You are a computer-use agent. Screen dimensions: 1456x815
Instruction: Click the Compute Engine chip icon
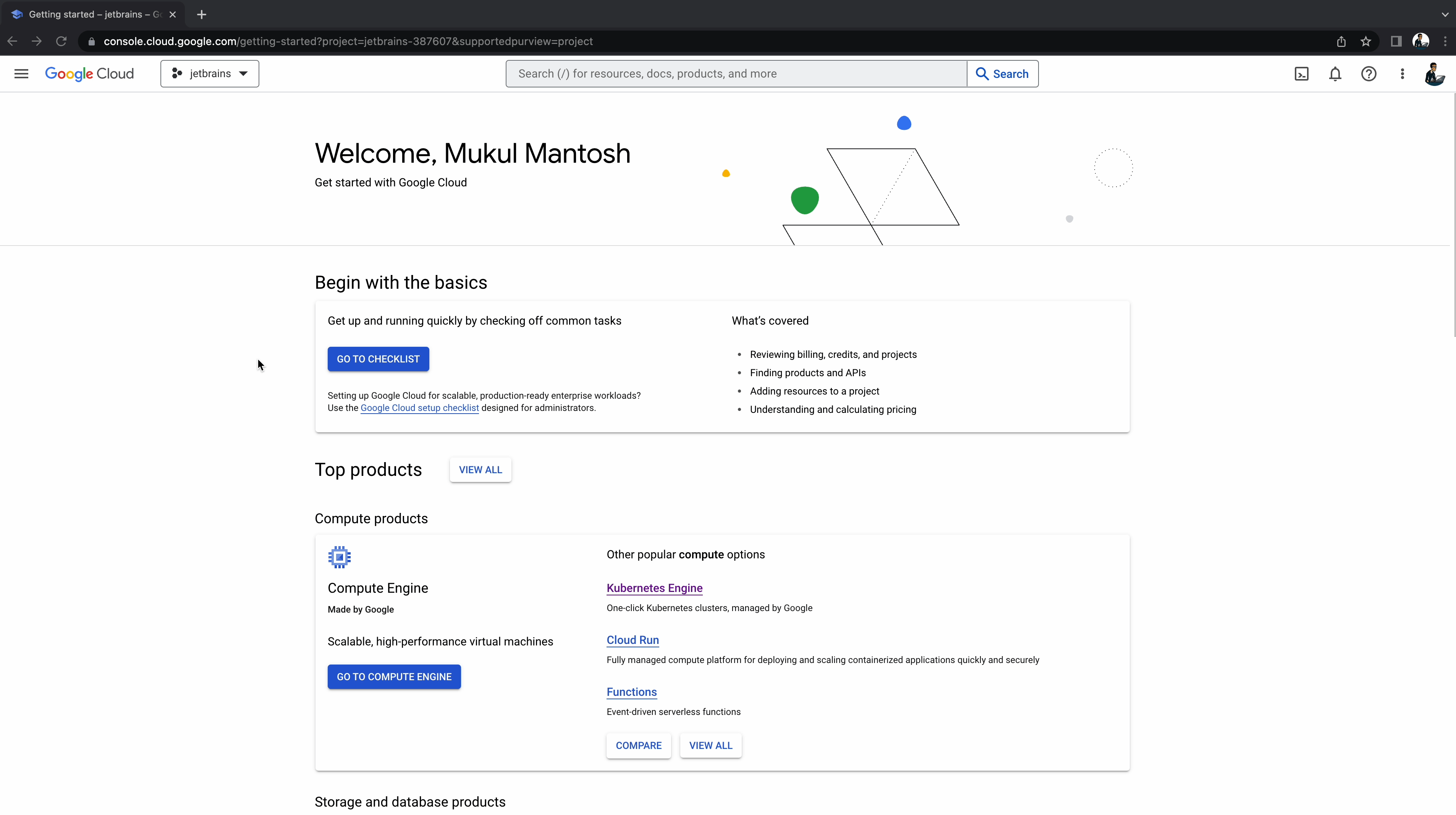click(339, 557)
